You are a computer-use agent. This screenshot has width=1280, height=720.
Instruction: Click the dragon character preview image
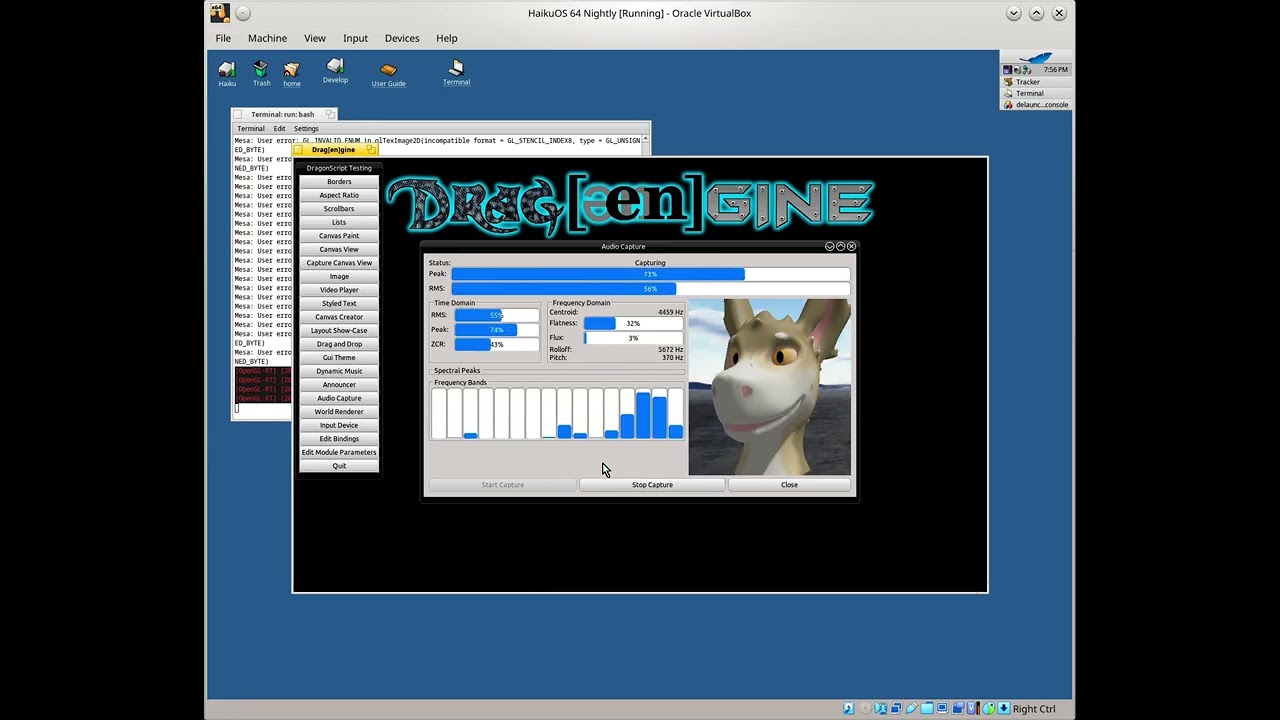point(770,387)
